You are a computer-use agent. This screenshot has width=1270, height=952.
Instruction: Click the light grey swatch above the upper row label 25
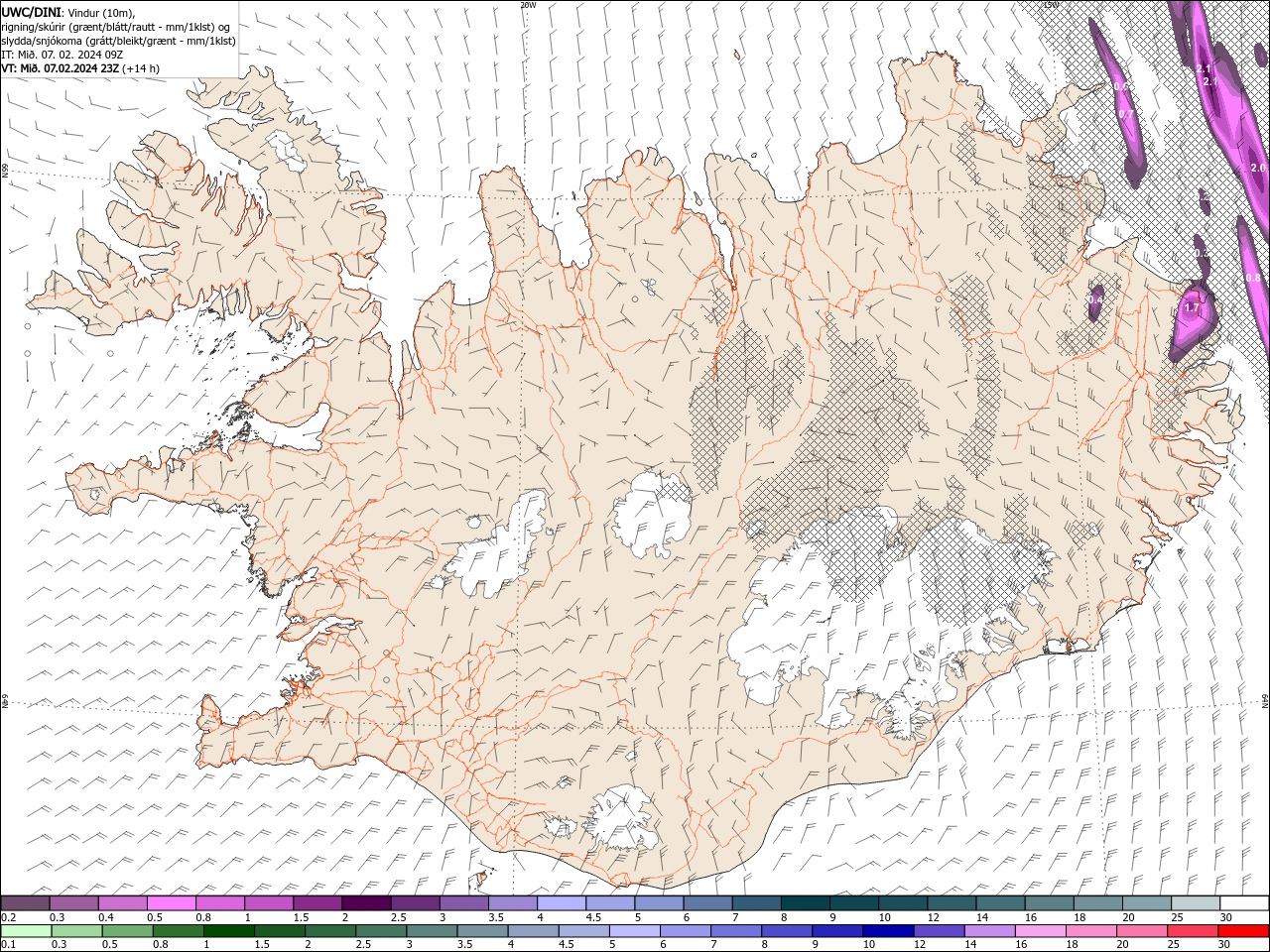tap(1197, 903)
